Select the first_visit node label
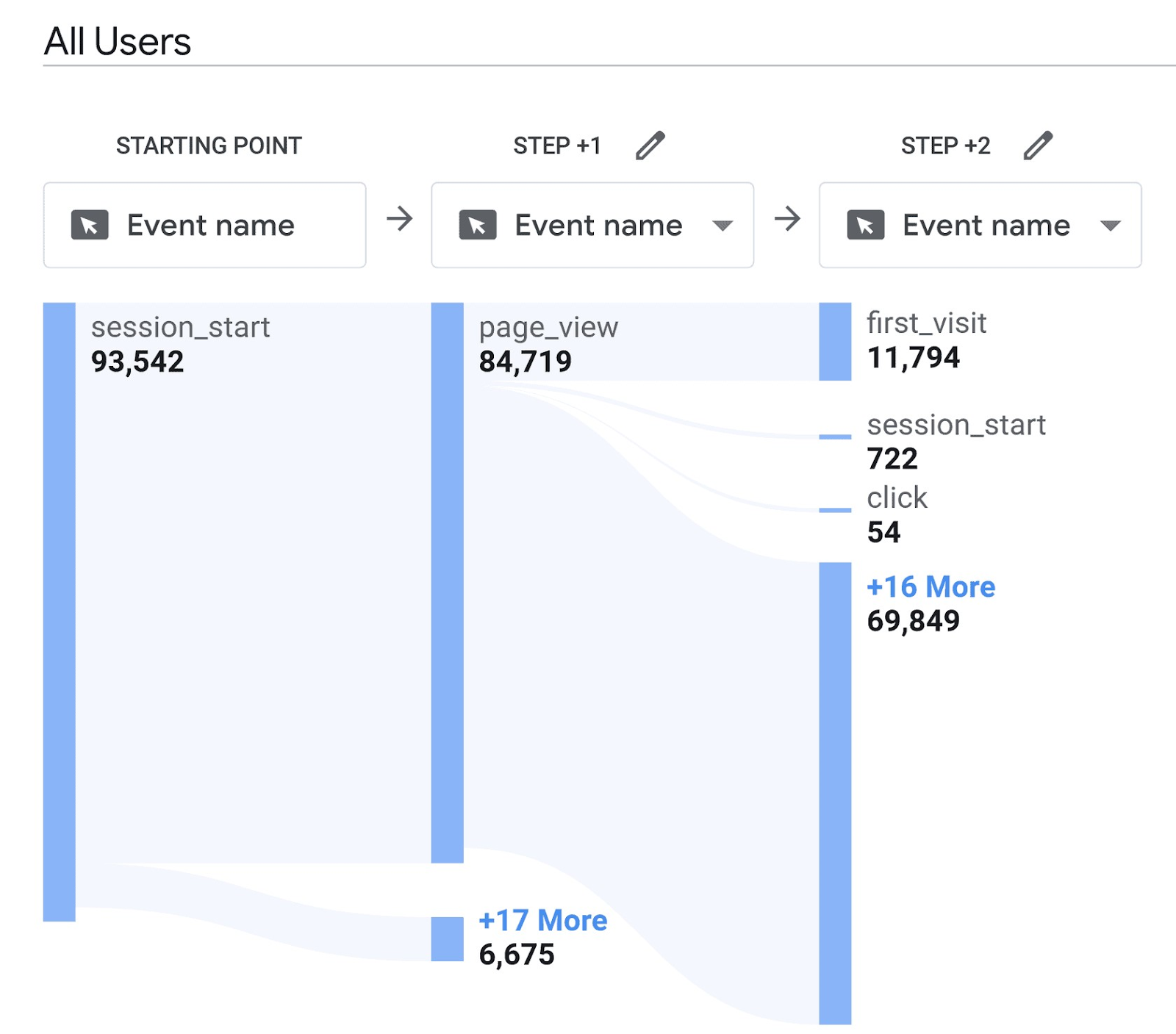The width and height of the screenshot is (1176, 1034). pyautogui.click(x=927, y=323)
